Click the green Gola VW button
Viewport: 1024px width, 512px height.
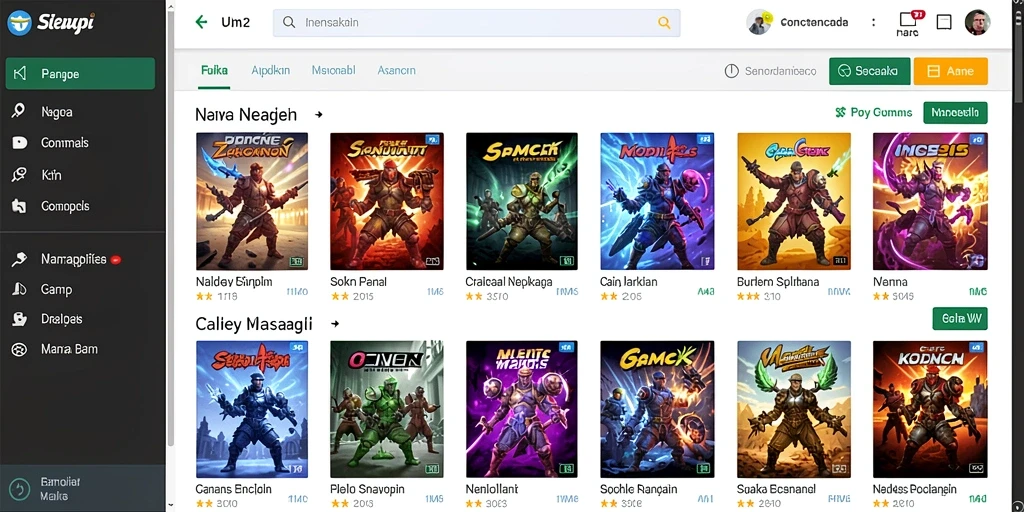960,319
